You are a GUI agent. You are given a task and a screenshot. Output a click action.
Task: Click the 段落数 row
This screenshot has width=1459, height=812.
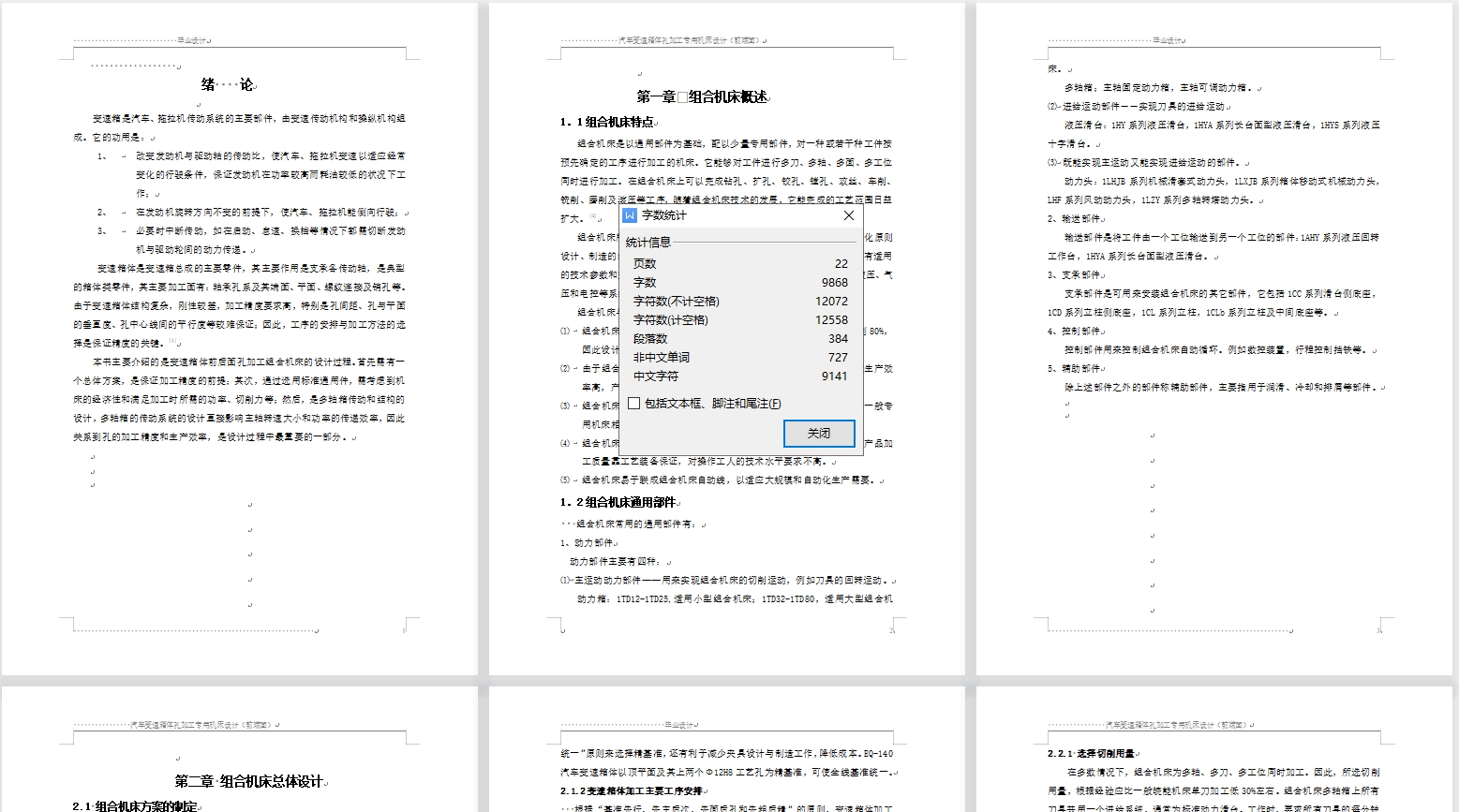(x=740, y=338)
